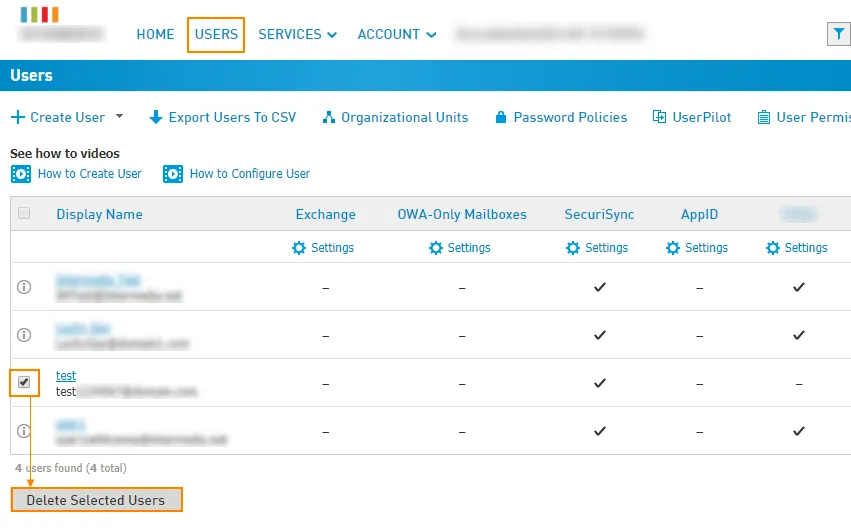Select the USERS tab
The image size is (851, 530).
(216, 34)
